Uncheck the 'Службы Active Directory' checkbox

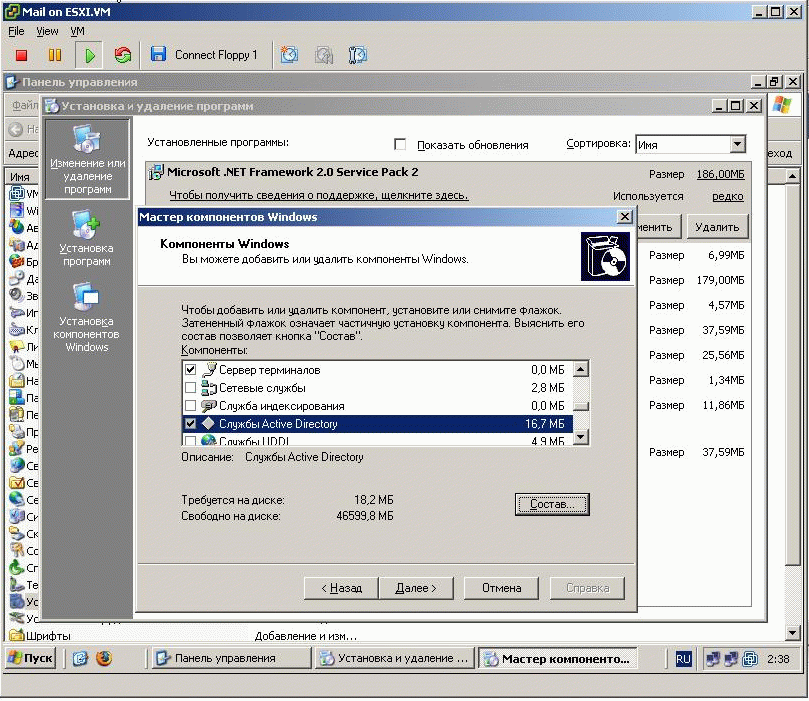pyautogui.click(x=190, y=423)
